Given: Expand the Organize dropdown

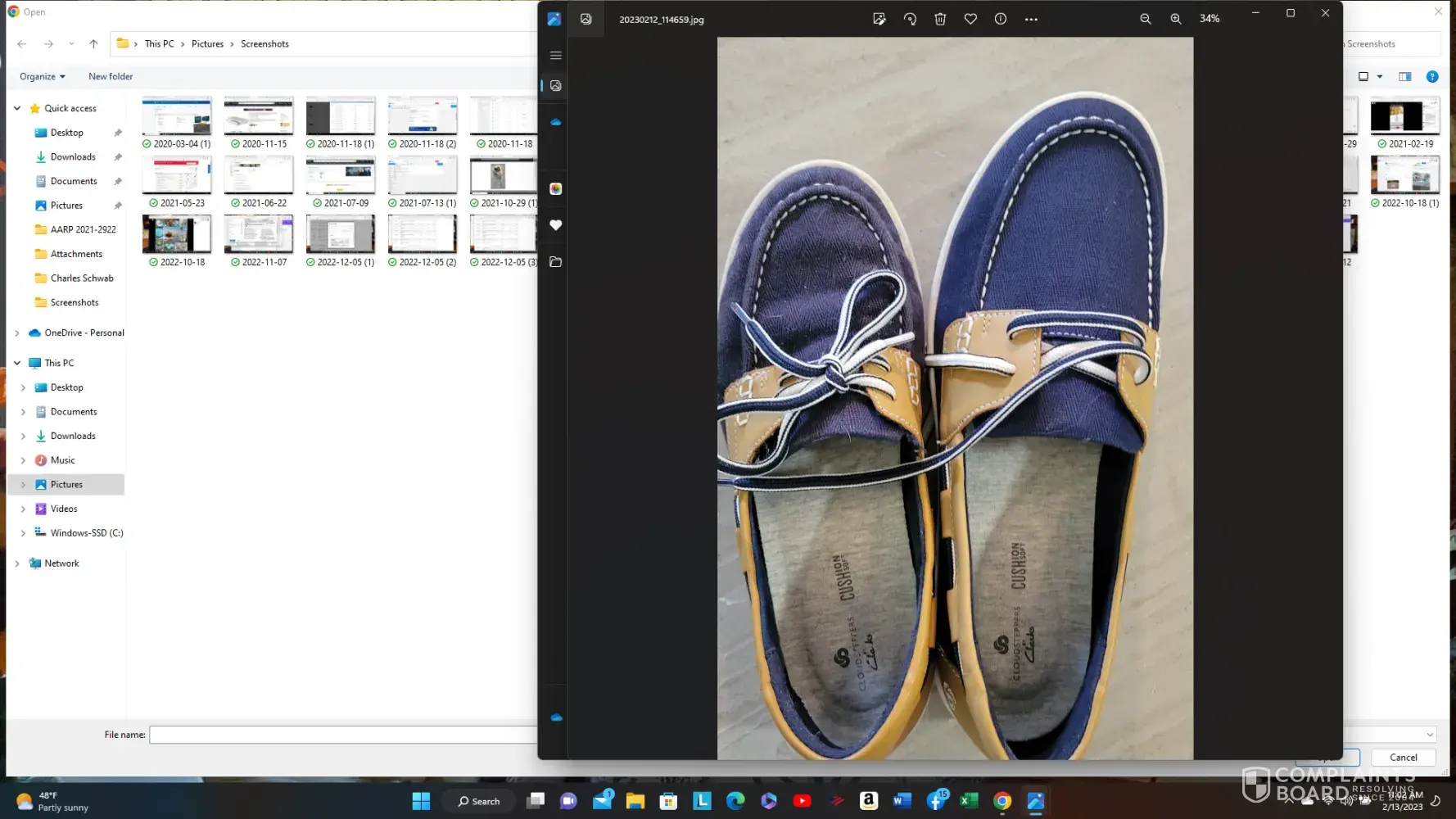Looking at the screenshot, I should tap(43, 76).
